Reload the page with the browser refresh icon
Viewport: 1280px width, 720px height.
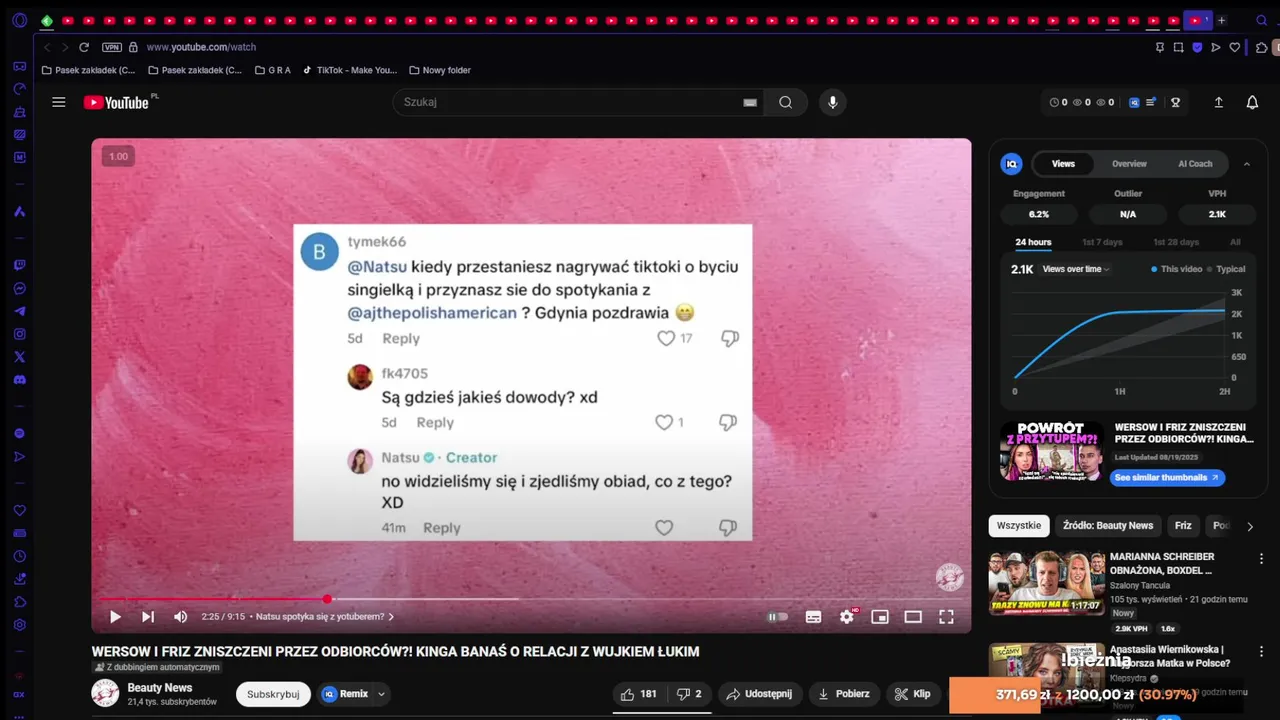pyautogui.click(x=84, y=47)
